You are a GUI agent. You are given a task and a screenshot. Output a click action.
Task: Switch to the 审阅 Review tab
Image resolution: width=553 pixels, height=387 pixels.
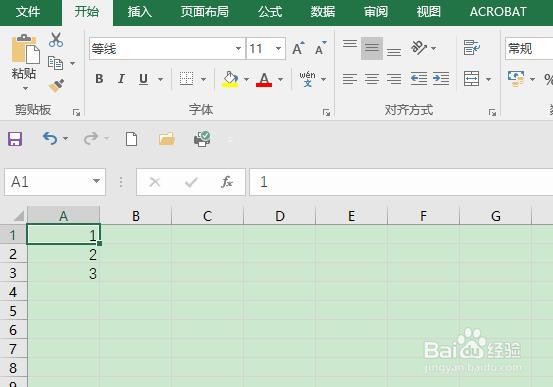[x=376, y=12]
